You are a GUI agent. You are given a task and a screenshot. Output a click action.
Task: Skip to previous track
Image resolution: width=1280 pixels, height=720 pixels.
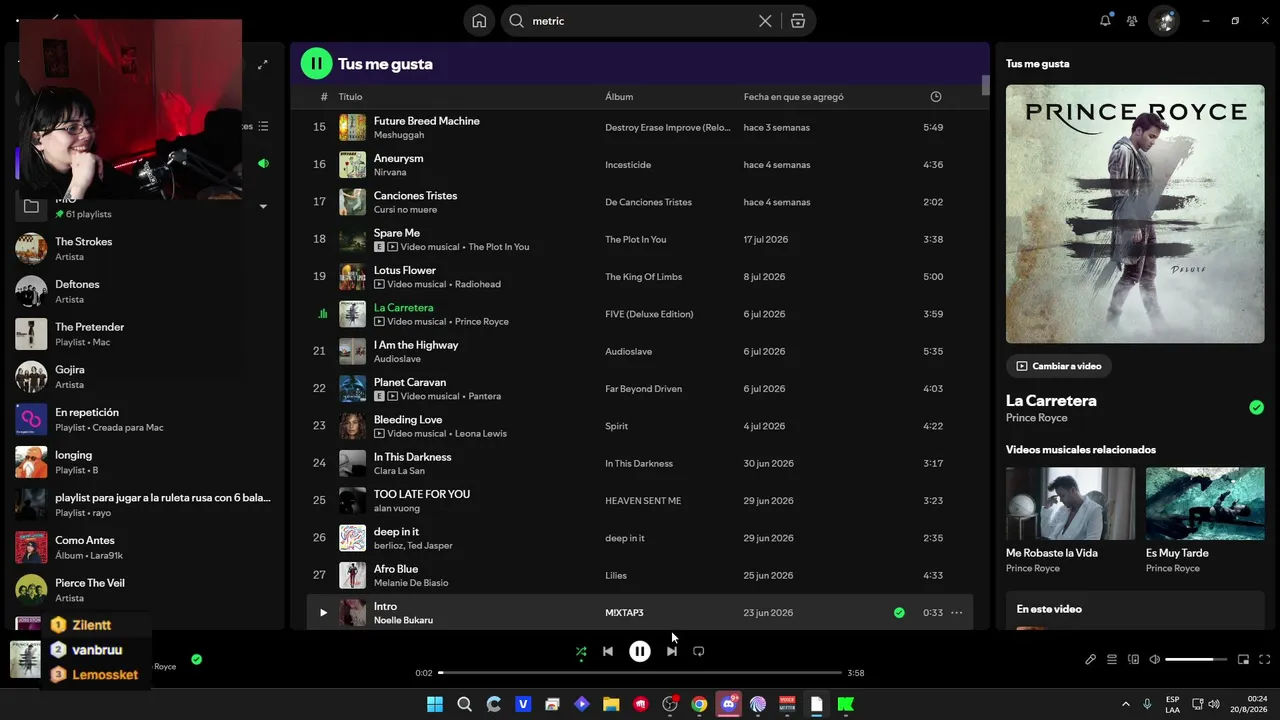[607, 652]
